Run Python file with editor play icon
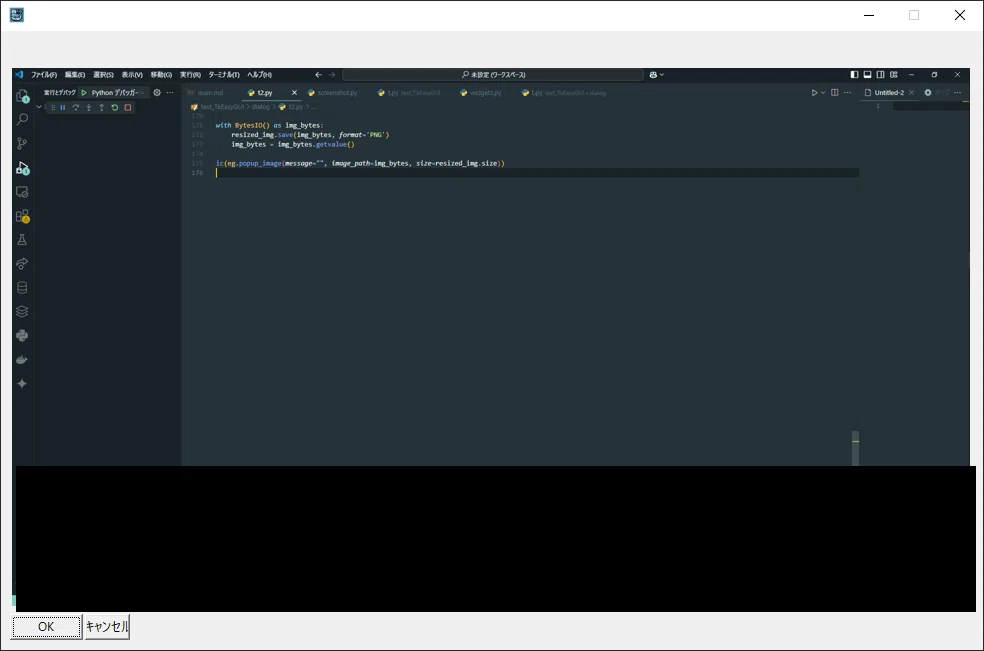Viewport: 984px width, 651px height. tap(814, 92)
